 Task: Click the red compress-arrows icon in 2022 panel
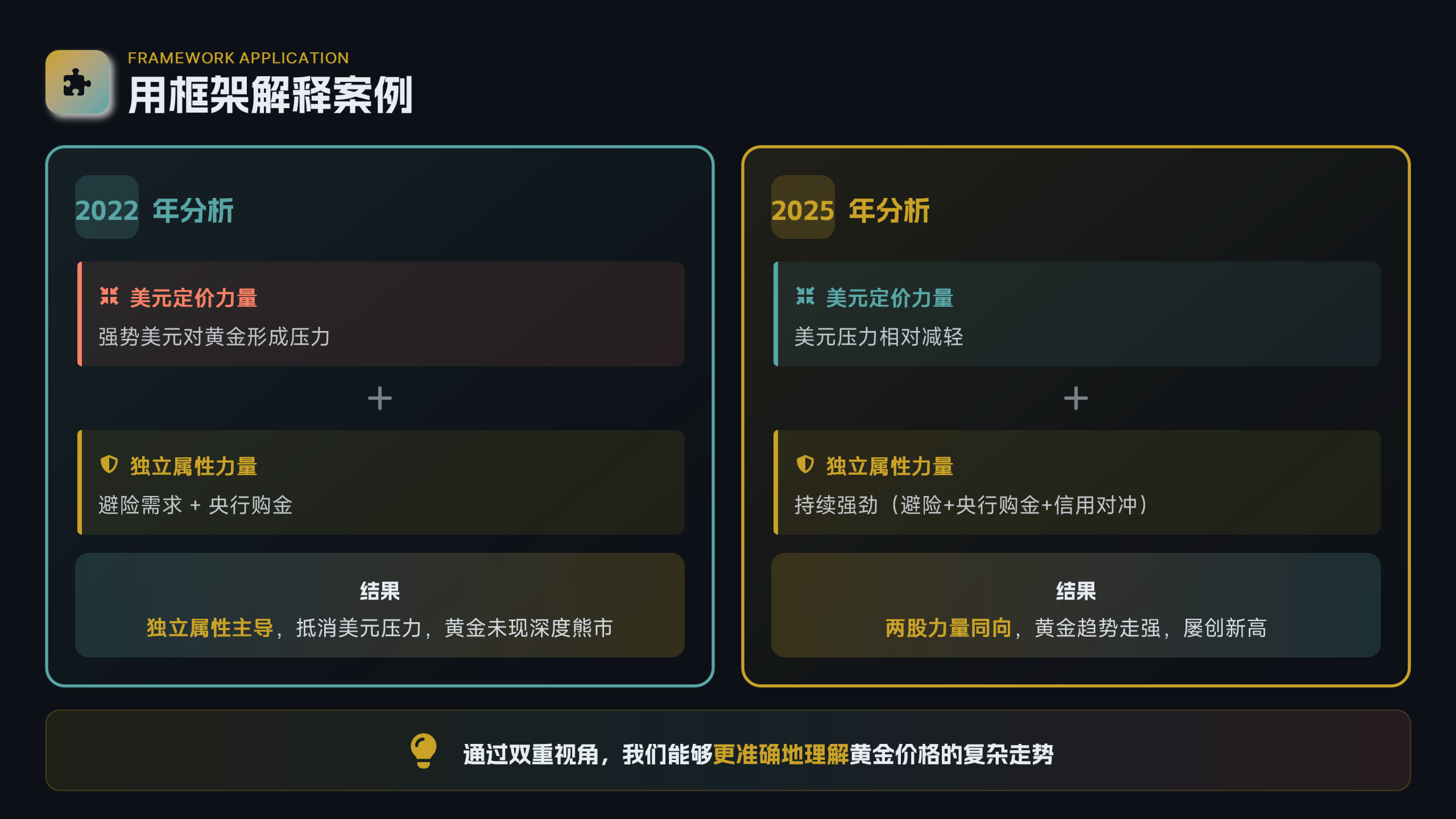pyautogui.click(x=109, y=296)
